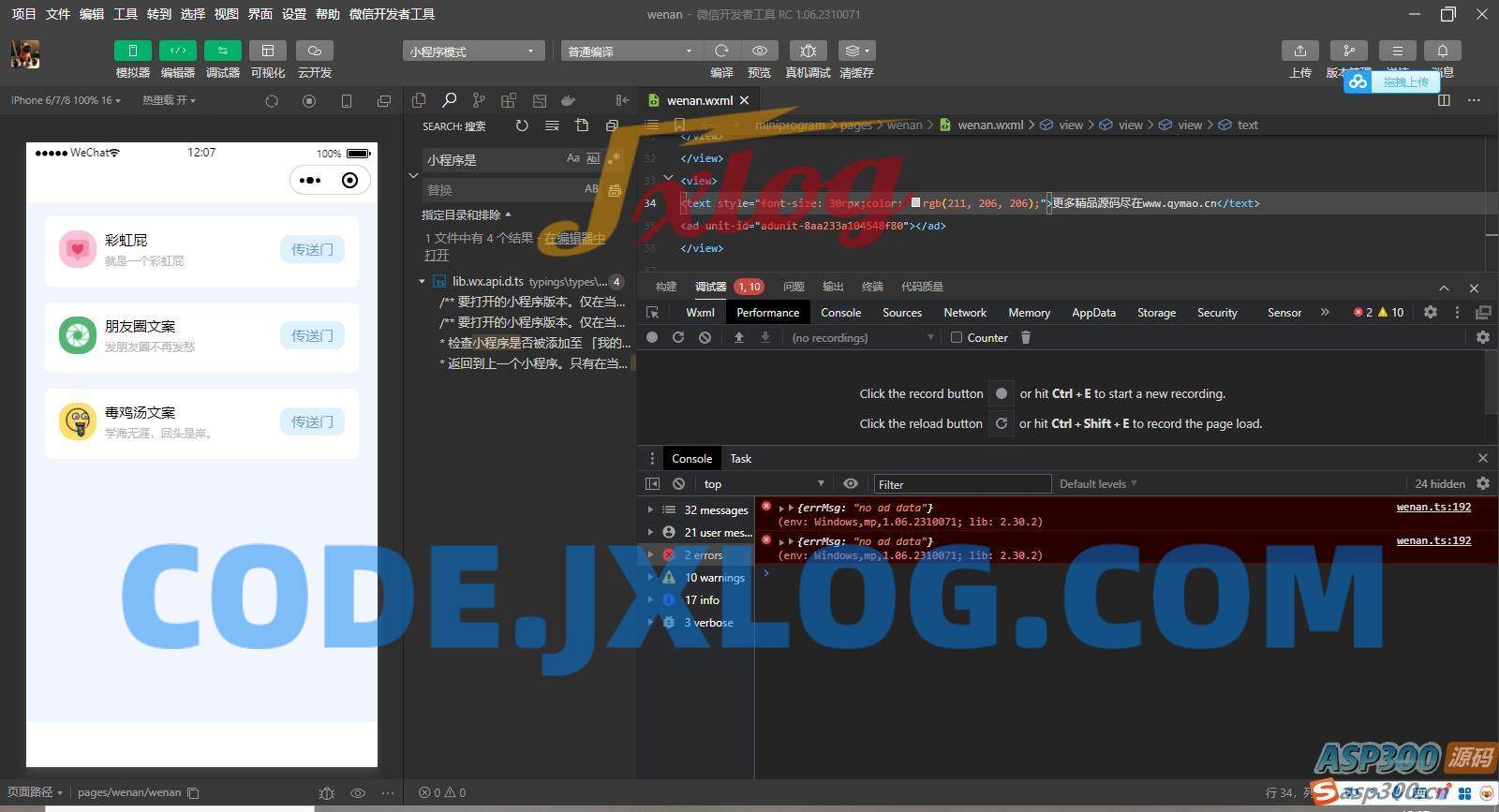Open the 小程序模式 mode dropdown
1499x812 pixels.
pos(473,52)
